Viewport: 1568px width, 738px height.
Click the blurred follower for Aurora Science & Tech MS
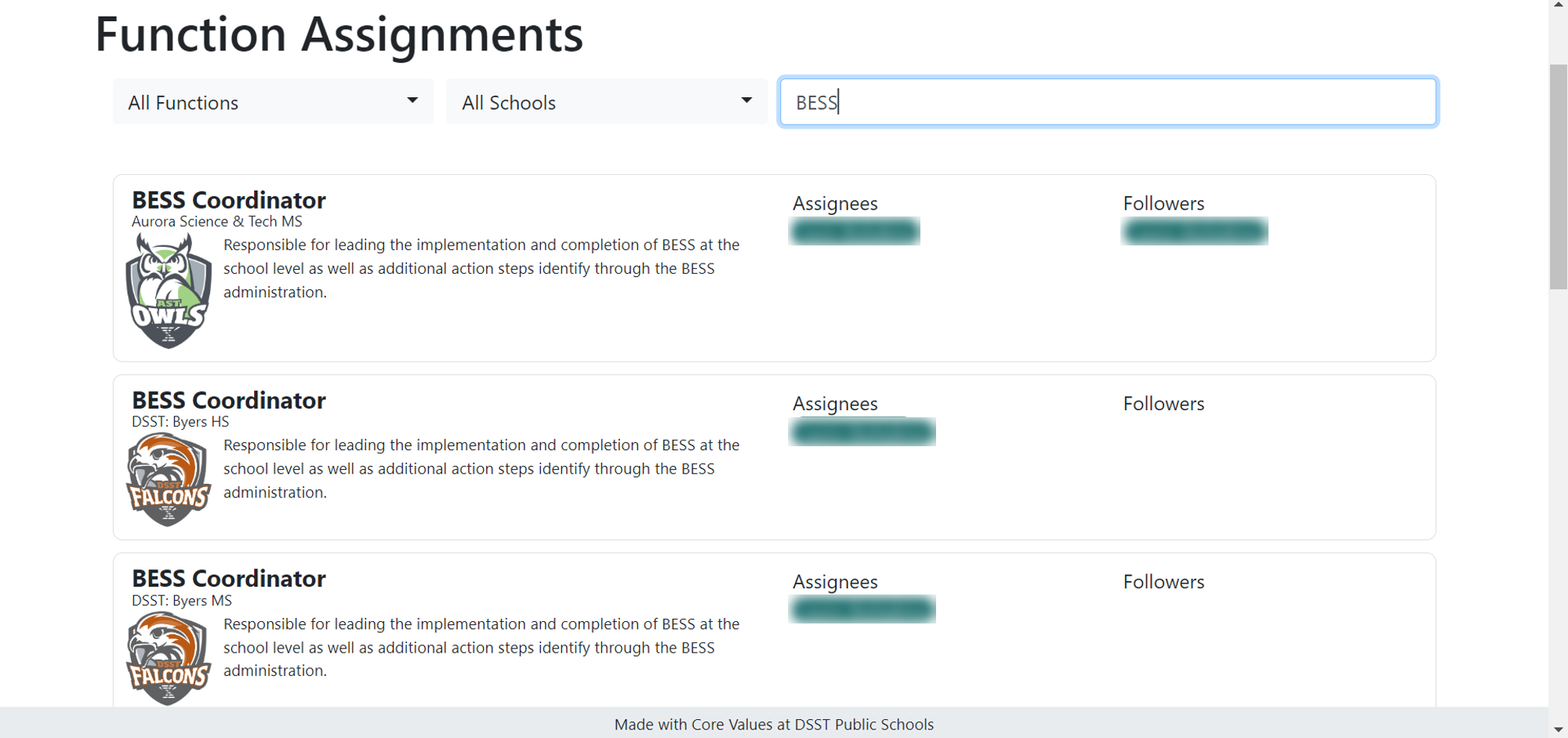click(1195, 231)
